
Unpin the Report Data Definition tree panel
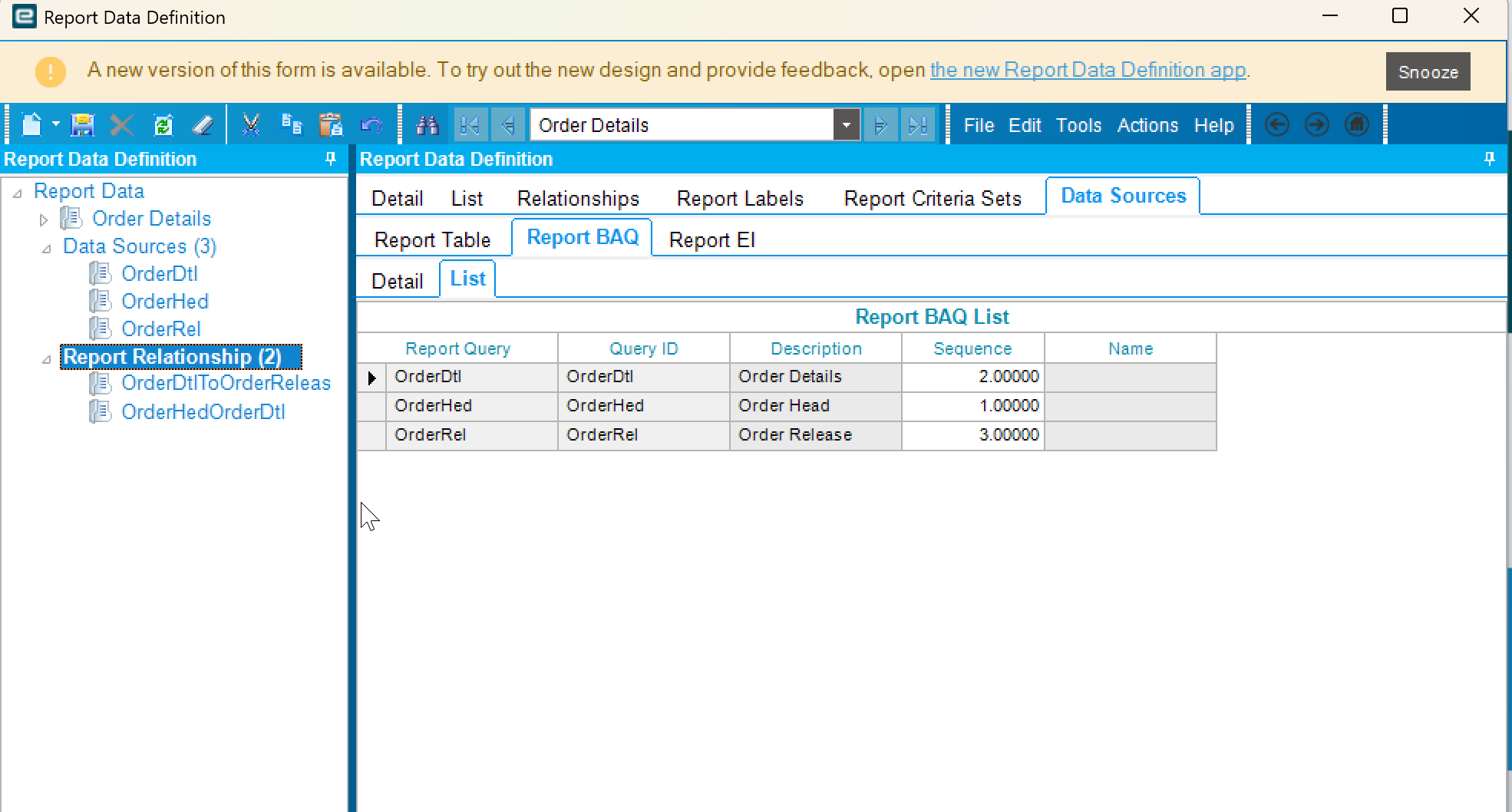pos(331,159)
